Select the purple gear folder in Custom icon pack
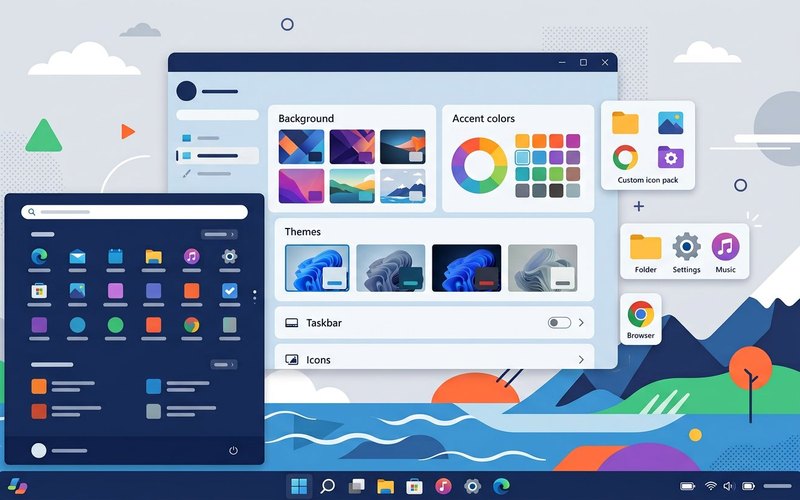The height and width of the screenshot is (500, 800). click(670, 157)
